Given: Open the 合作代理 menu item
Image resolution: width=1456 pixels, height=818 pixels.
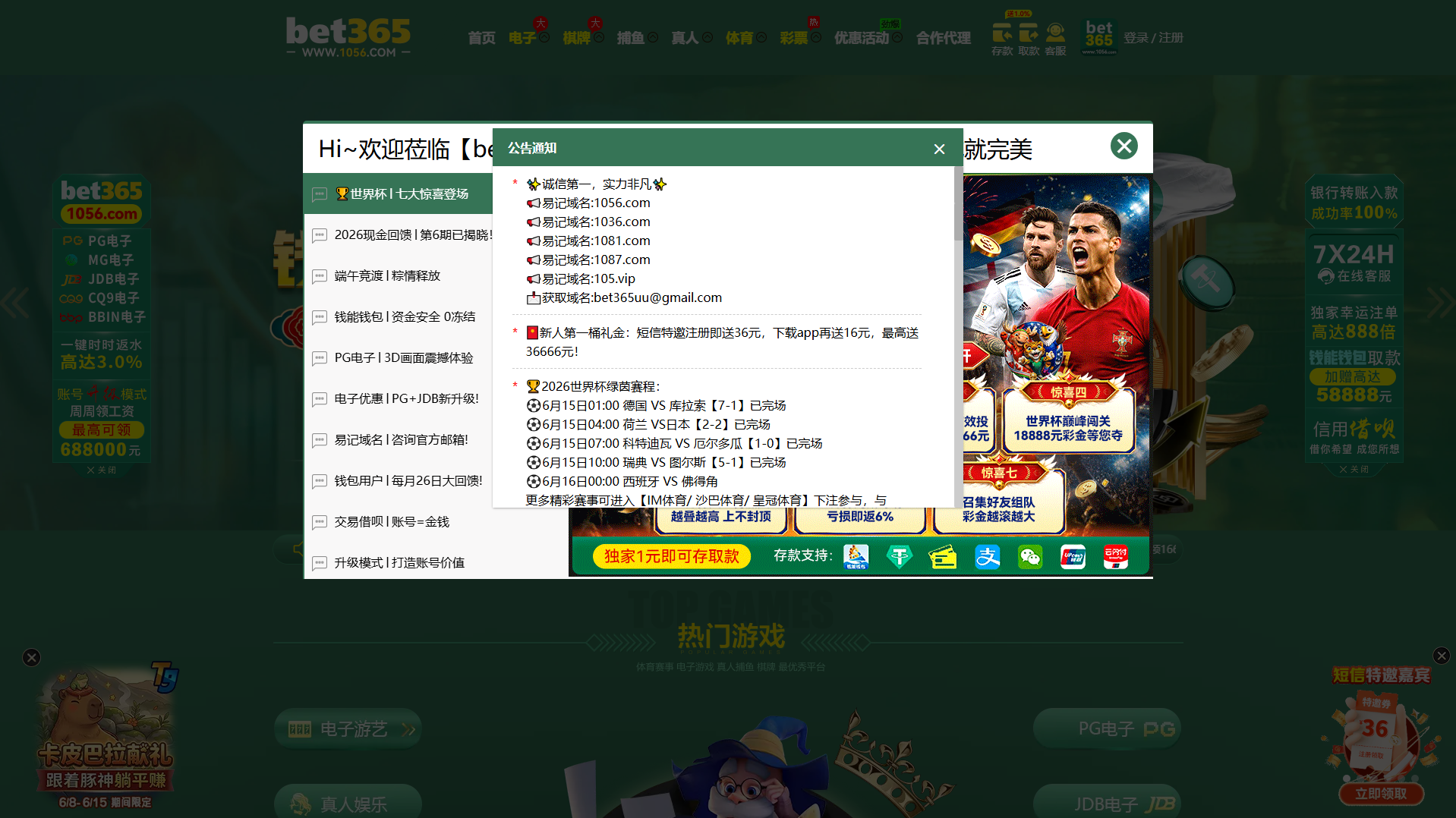Looking at the screenshot, I should point(943,38).
